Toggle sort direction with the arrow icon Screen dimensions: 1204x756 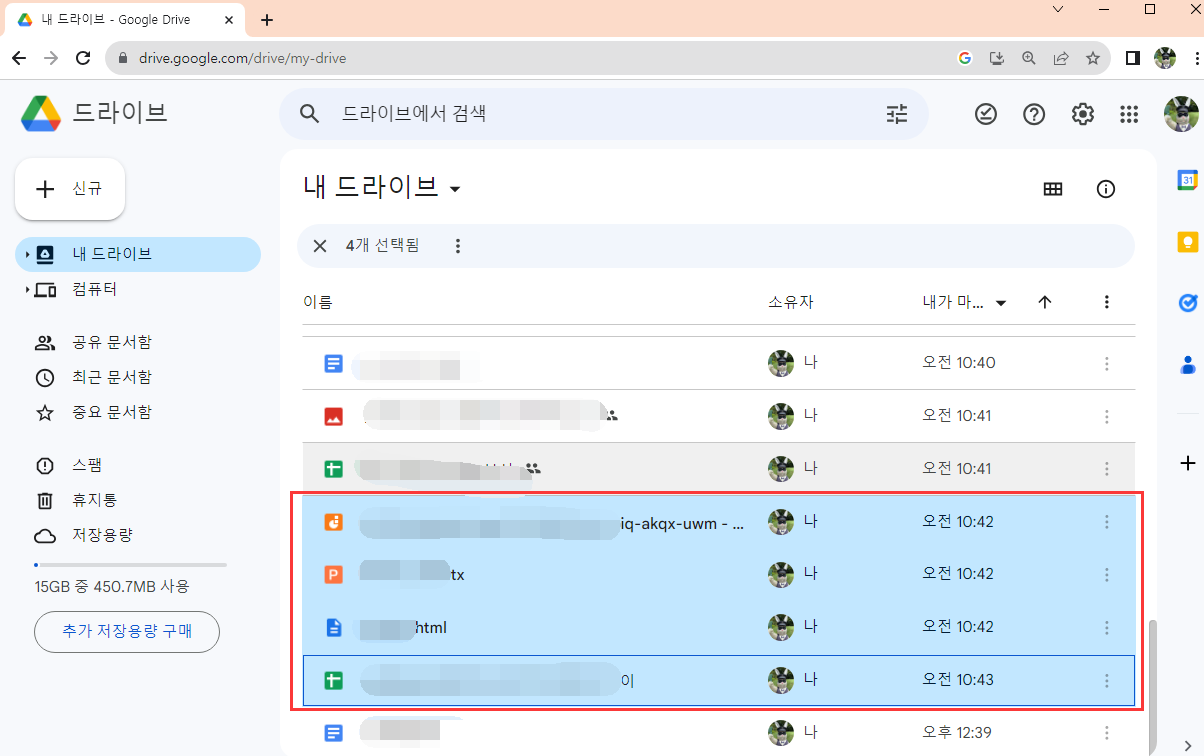pos(1044,301)
